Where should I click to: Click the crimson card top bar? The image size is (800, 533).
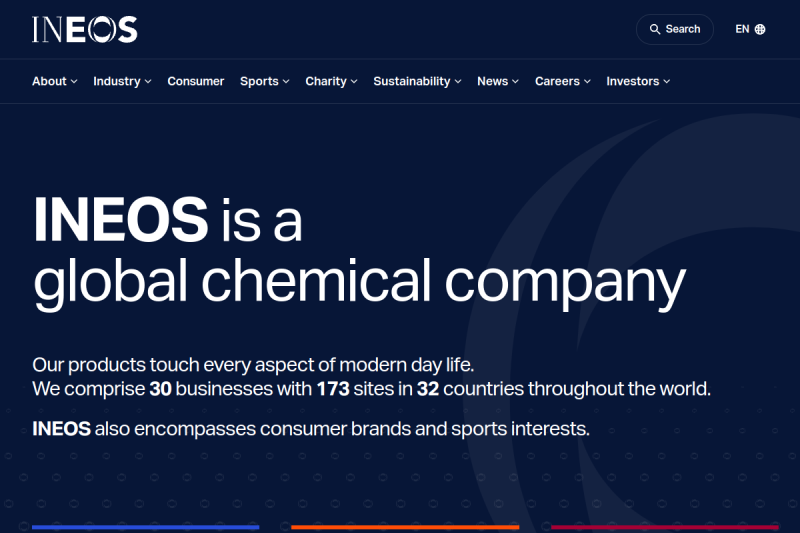click(665, 527)
